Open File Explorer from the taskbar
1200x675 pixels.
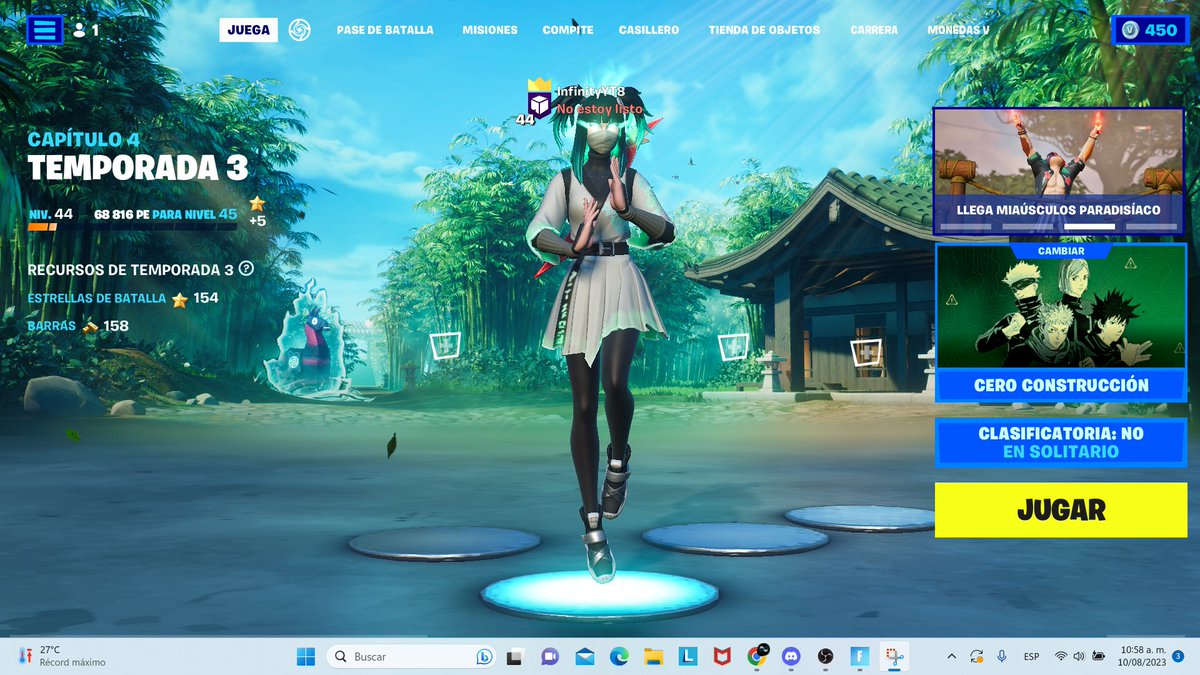click(x=653, y=657)
